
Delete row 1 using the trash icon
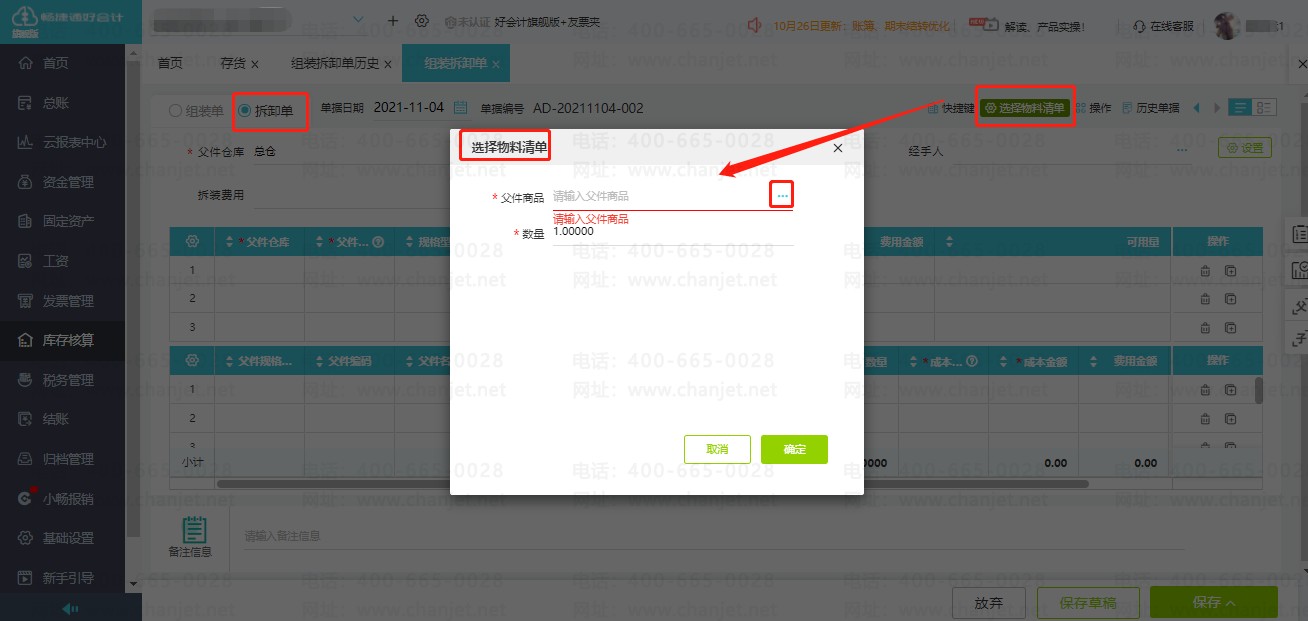coord(1204,270)
